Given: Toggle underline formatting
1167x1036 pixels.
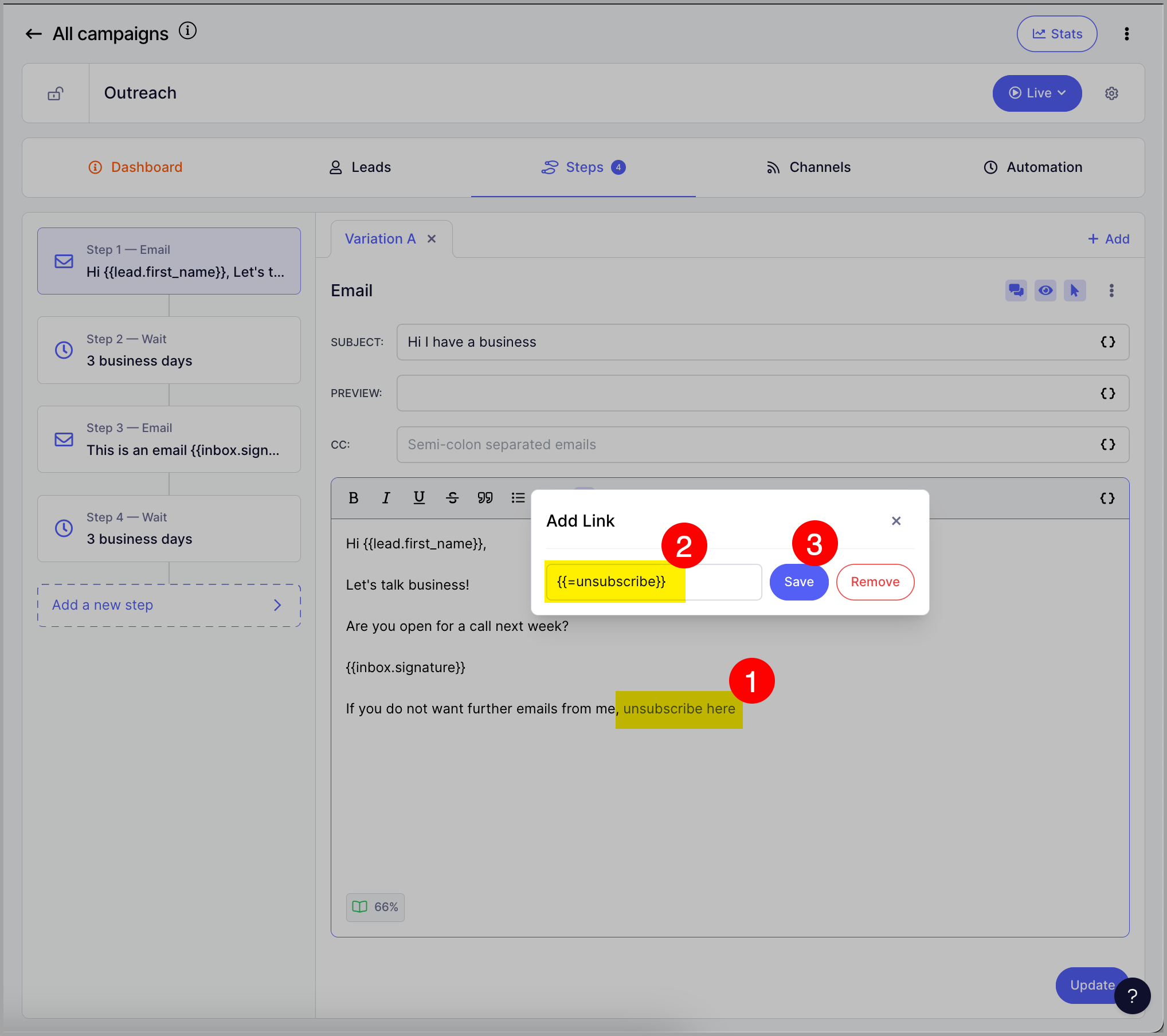Looking at the screenshot, I should (x=419, y=498).
